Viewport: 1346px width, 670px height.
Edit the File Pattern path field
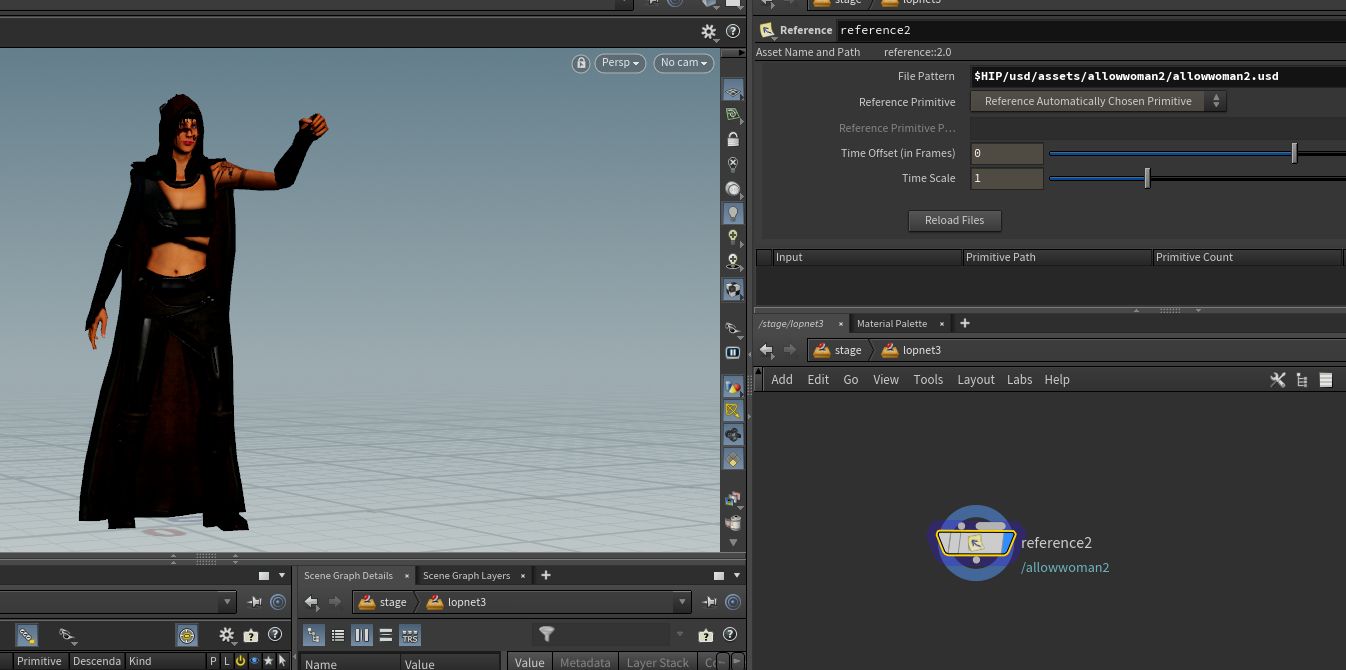pyautogui.click(x=1158, y=76)
